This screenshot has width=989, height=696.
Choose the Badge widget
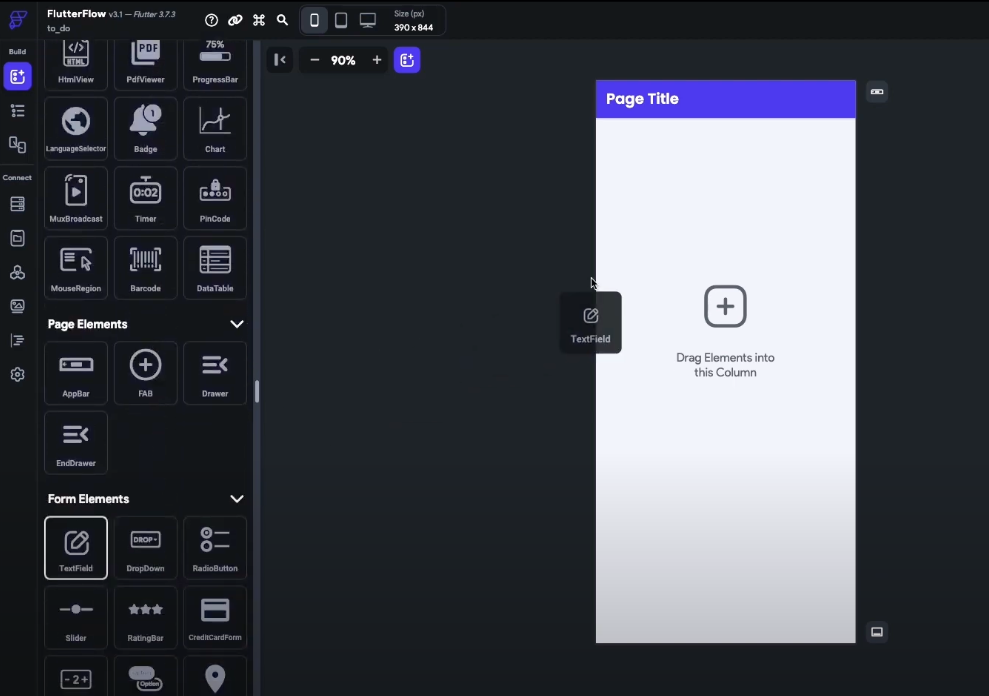145,128
